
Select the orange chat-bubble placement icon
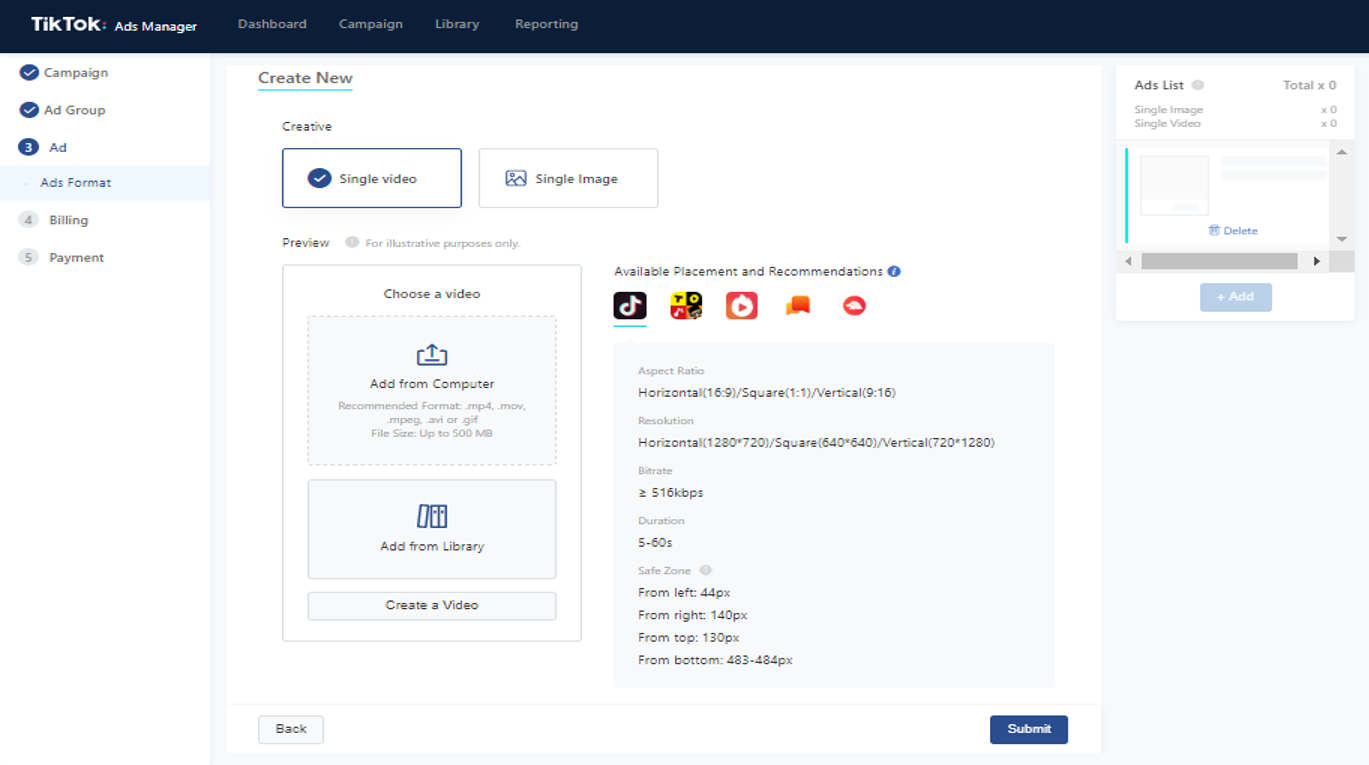(798, 306)
